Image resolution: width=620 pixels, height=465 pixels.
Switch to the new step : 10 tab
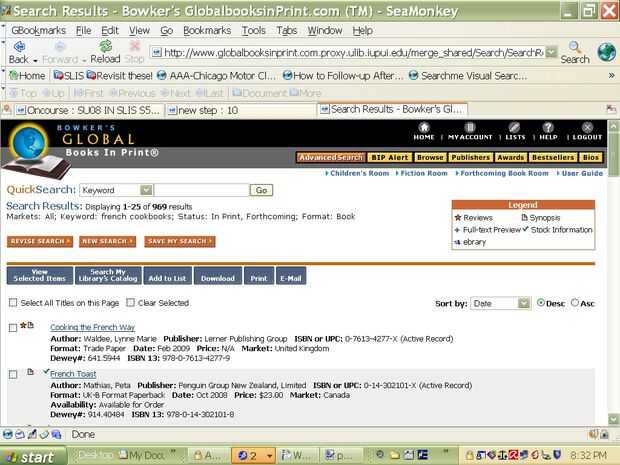241,110
